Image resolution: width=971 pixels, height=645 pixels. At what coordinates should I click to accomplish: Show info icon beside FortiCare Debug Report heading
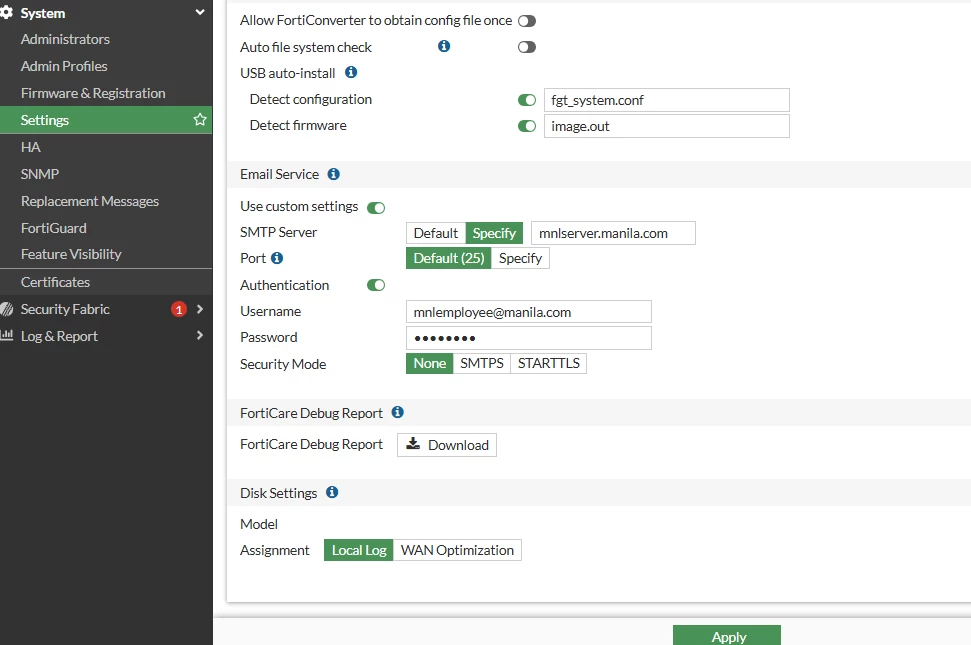(398, 412)
